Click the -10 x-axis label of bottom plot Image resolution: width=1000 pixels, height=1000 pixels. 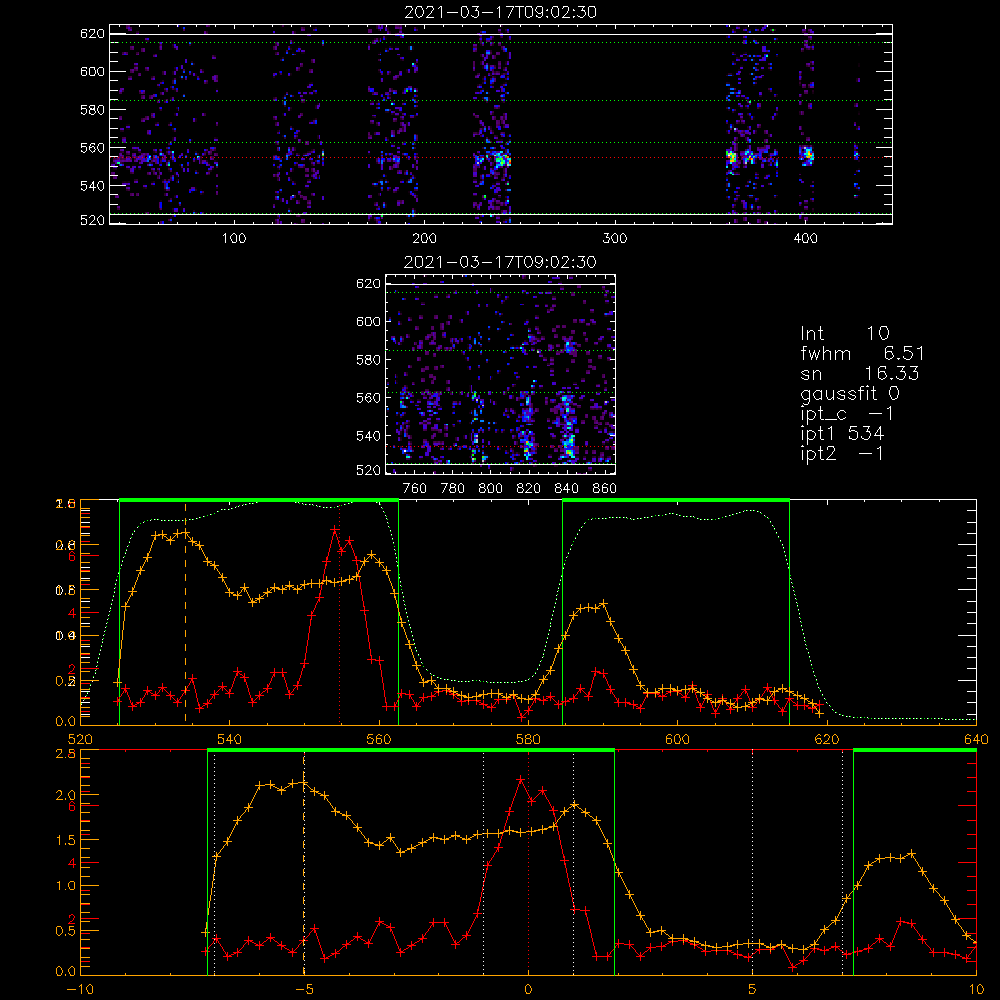80,990
